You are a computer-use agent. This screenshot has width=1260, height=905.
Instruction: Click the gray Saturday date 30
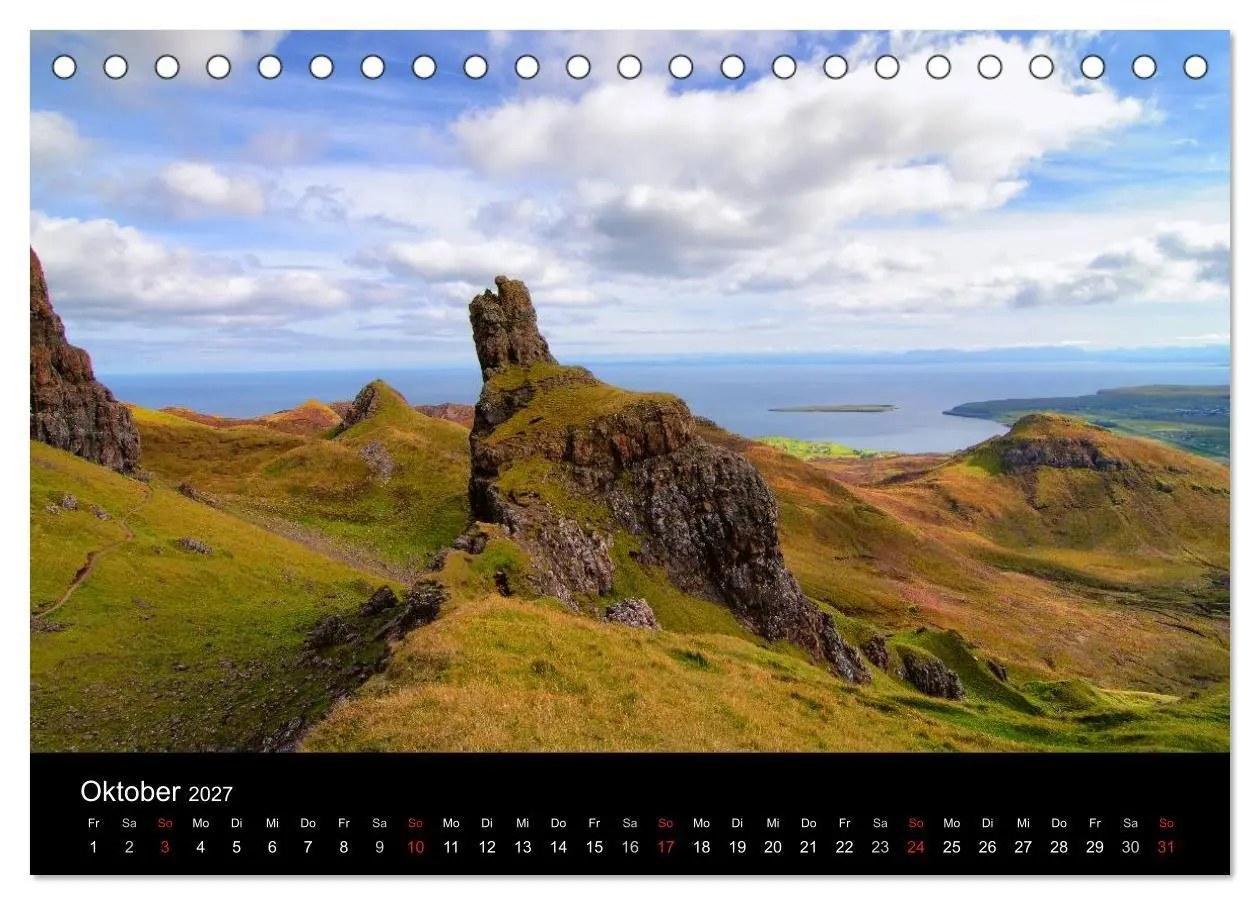coord(1131,847)
